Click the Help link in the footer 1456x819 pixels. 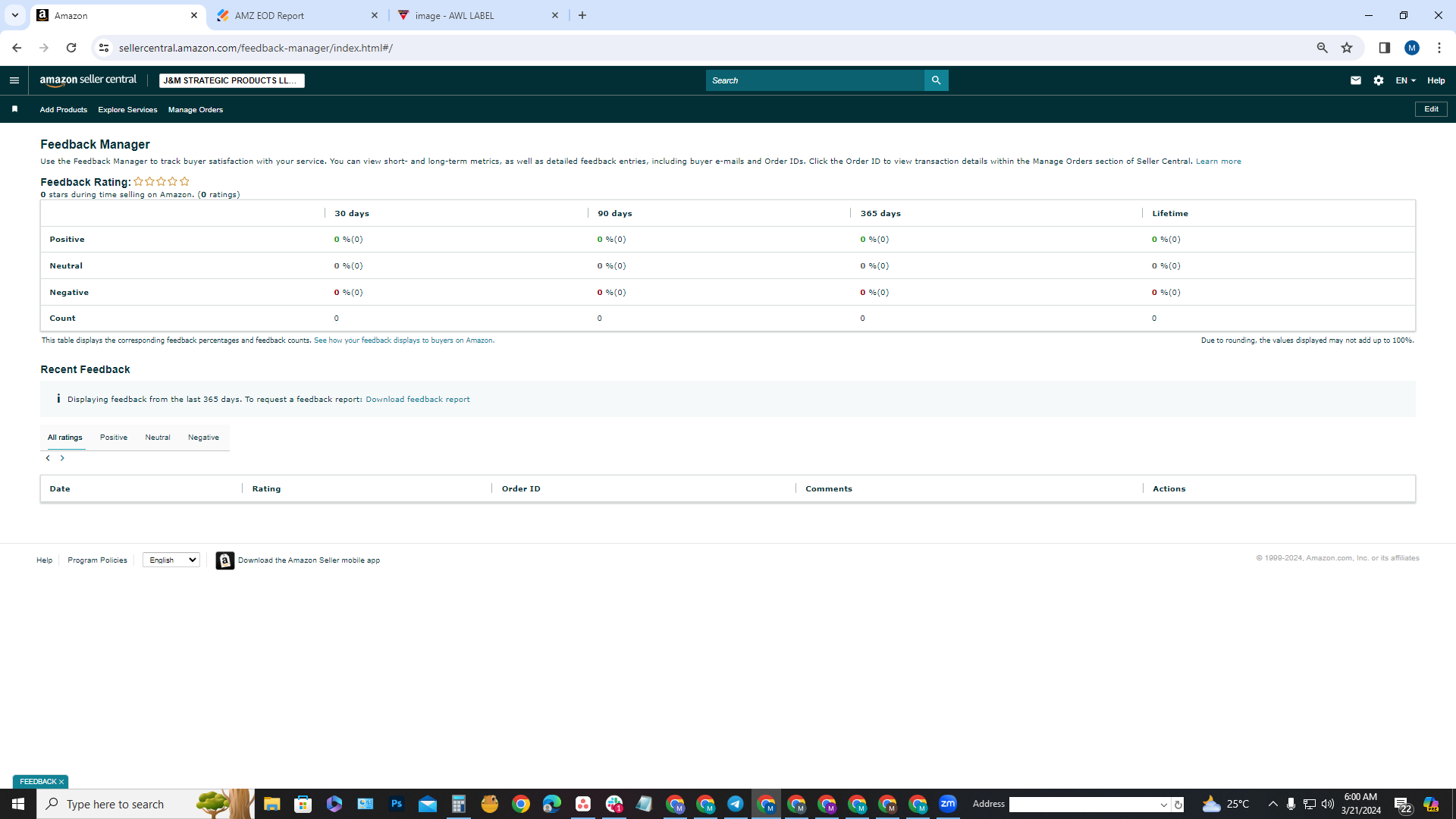coord(45,560)
